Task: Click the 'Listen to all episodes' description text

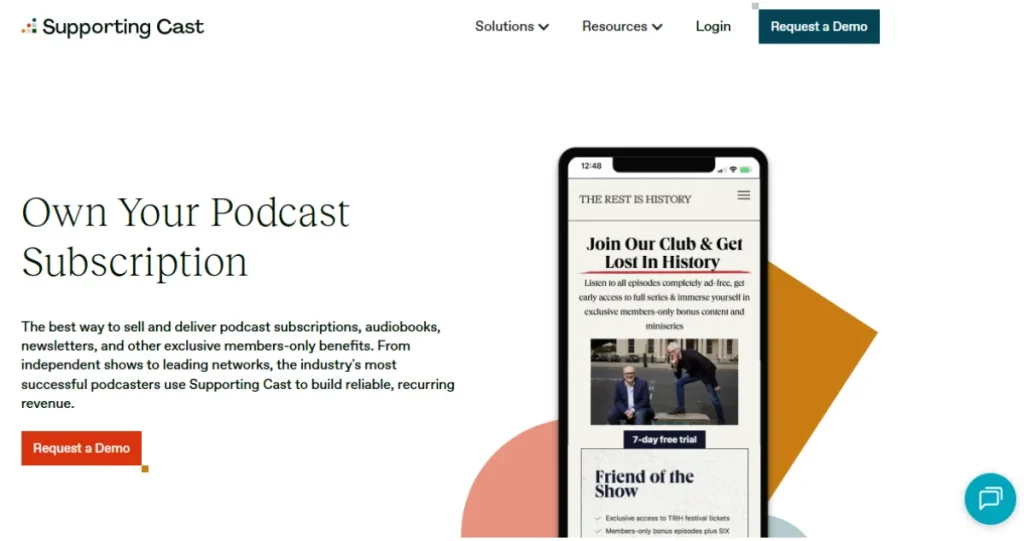Action: click(x=664, y=304)
